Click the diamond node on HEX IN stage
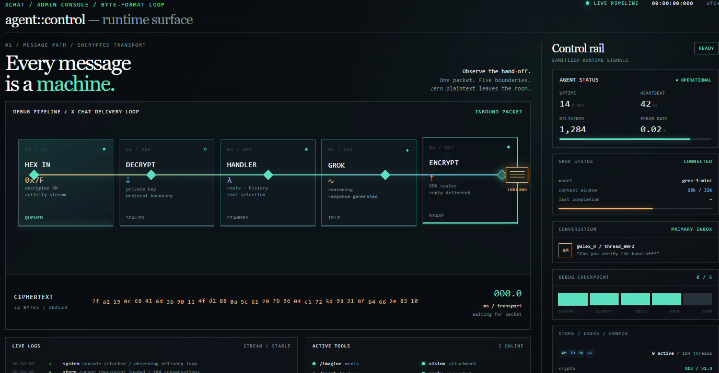 click(x=34, y=175)
